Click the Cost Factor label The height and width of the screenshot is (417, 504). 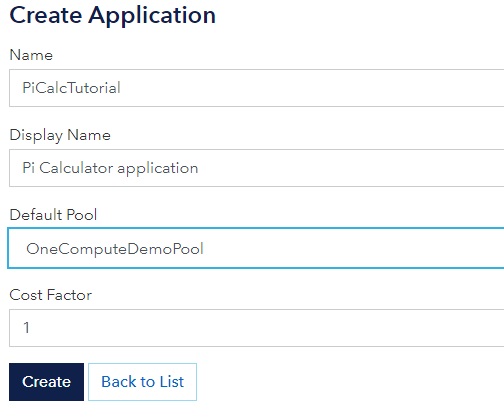(x=51, y=295)
